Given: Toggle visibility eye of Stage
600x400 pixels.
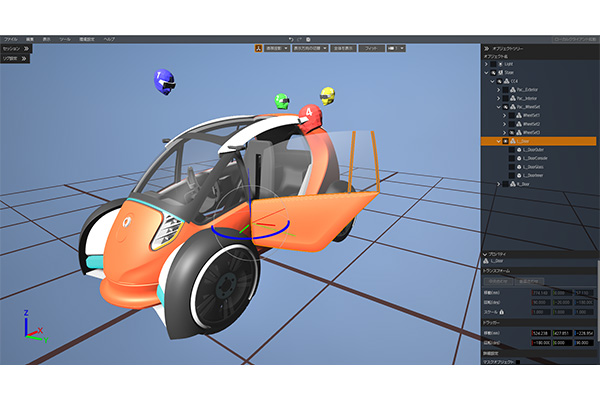Looking at the screenshot, I should 493,72.
